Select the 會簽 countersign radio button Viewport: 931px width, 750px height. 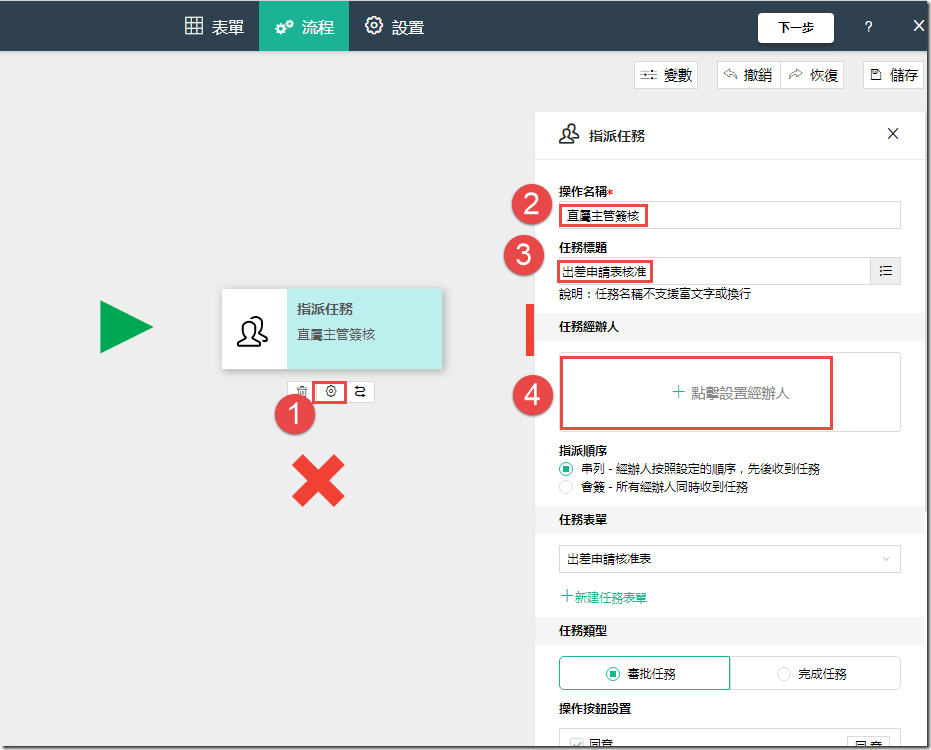[566, 487]
